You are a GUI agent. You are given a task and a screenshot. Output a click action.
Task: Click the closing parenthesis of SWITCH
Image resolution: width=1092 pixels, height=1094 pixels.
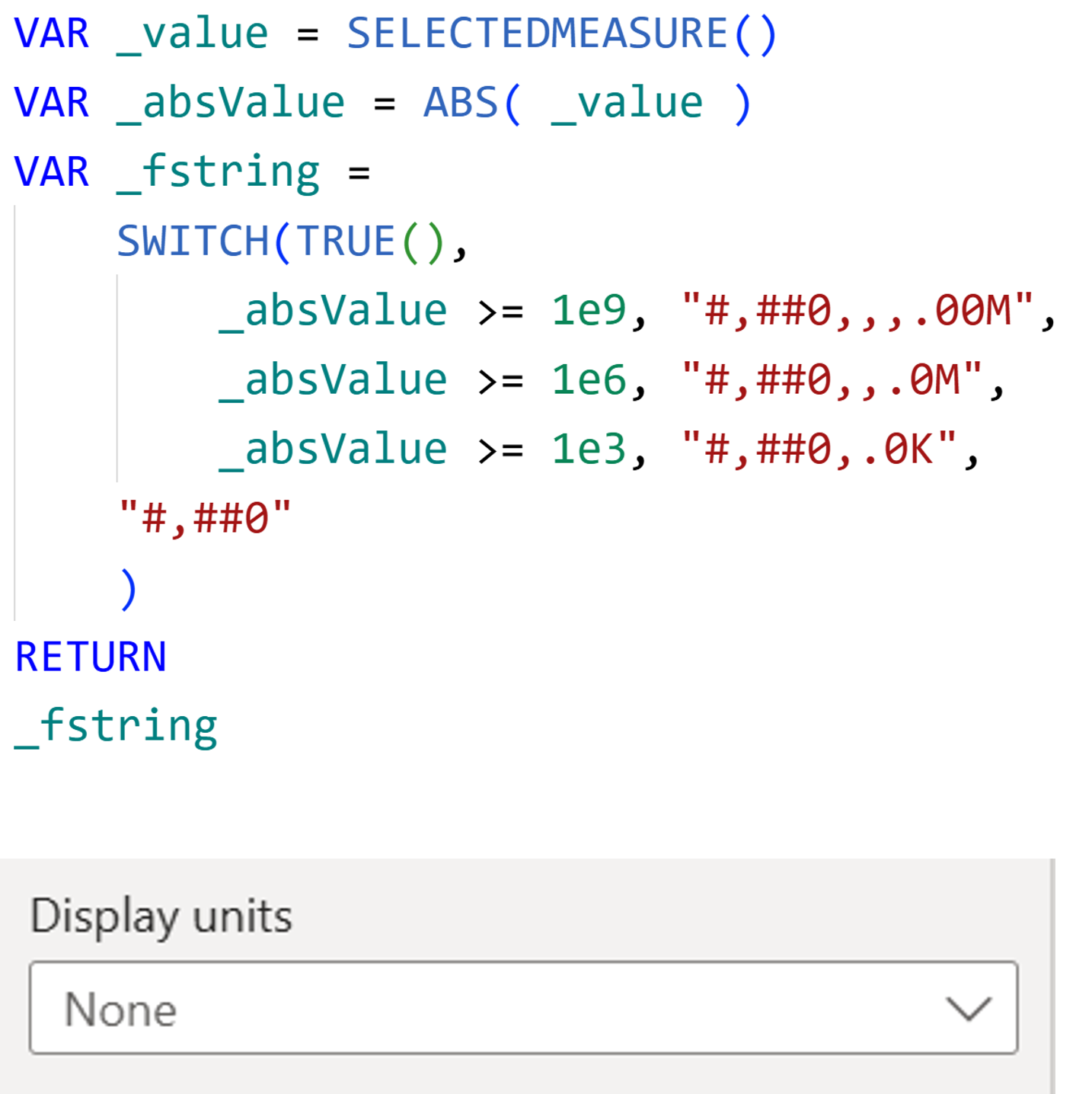(x=129, y=589)
